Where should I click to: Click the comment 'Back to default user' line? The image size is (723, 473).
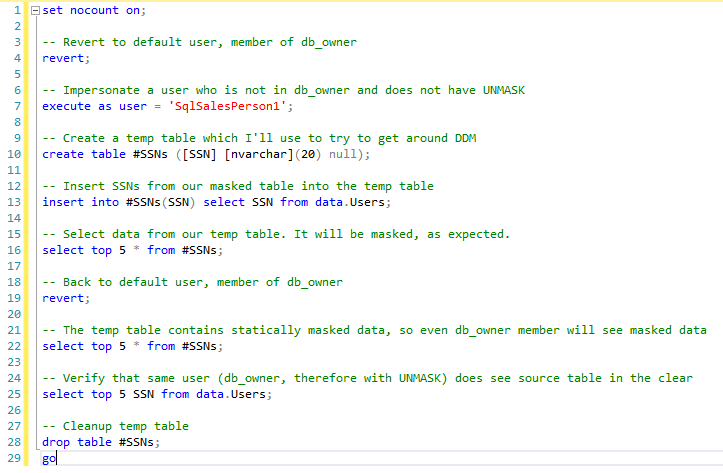point(192,282)
